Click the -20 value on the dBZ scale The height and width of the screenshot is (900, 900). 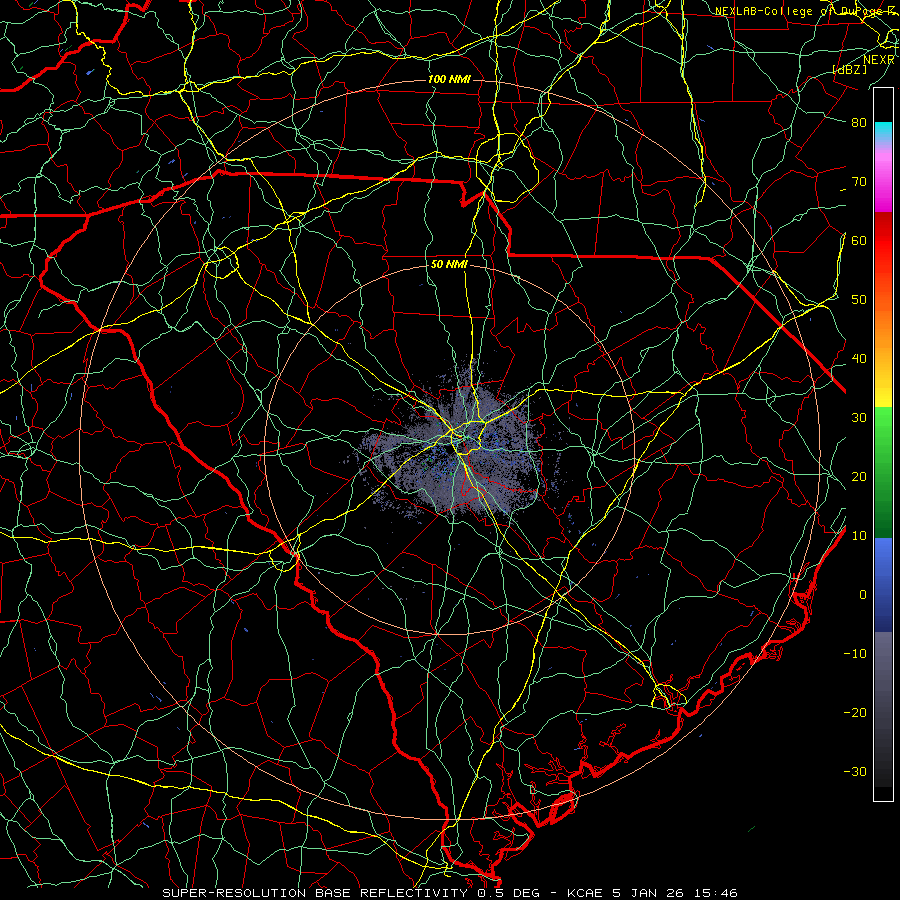[855, 712]
